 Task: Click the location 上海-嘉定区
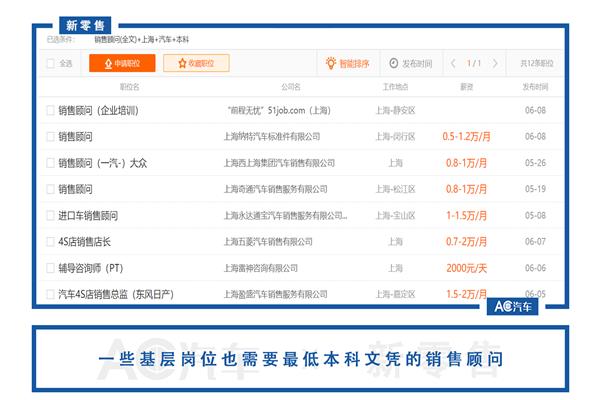396,294
